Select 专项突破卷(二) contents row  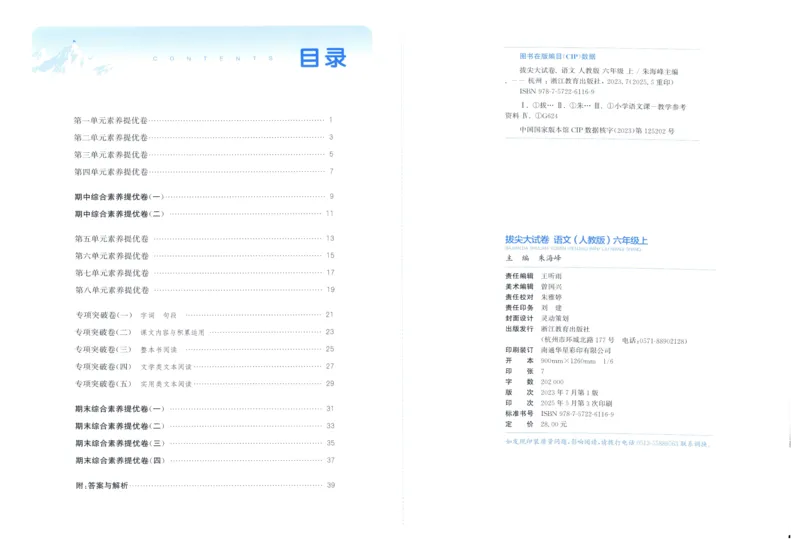(205, 332)
